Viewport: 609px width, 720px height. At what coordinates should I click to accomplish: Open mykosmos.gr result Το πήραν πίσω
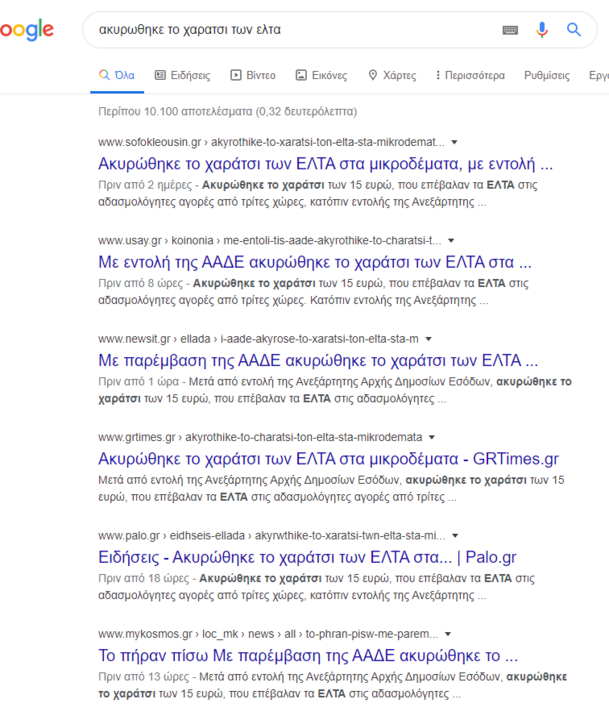coord(308,655)
